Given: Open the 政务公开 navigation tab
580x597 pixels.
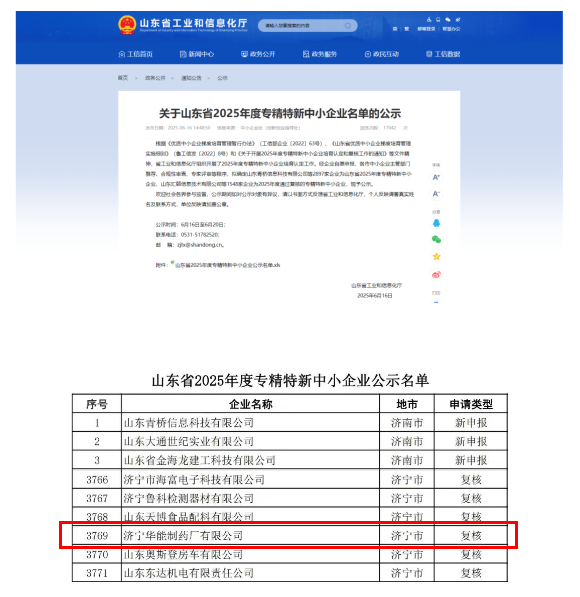Looking at the screenshot, I should [x=258, y=54].
